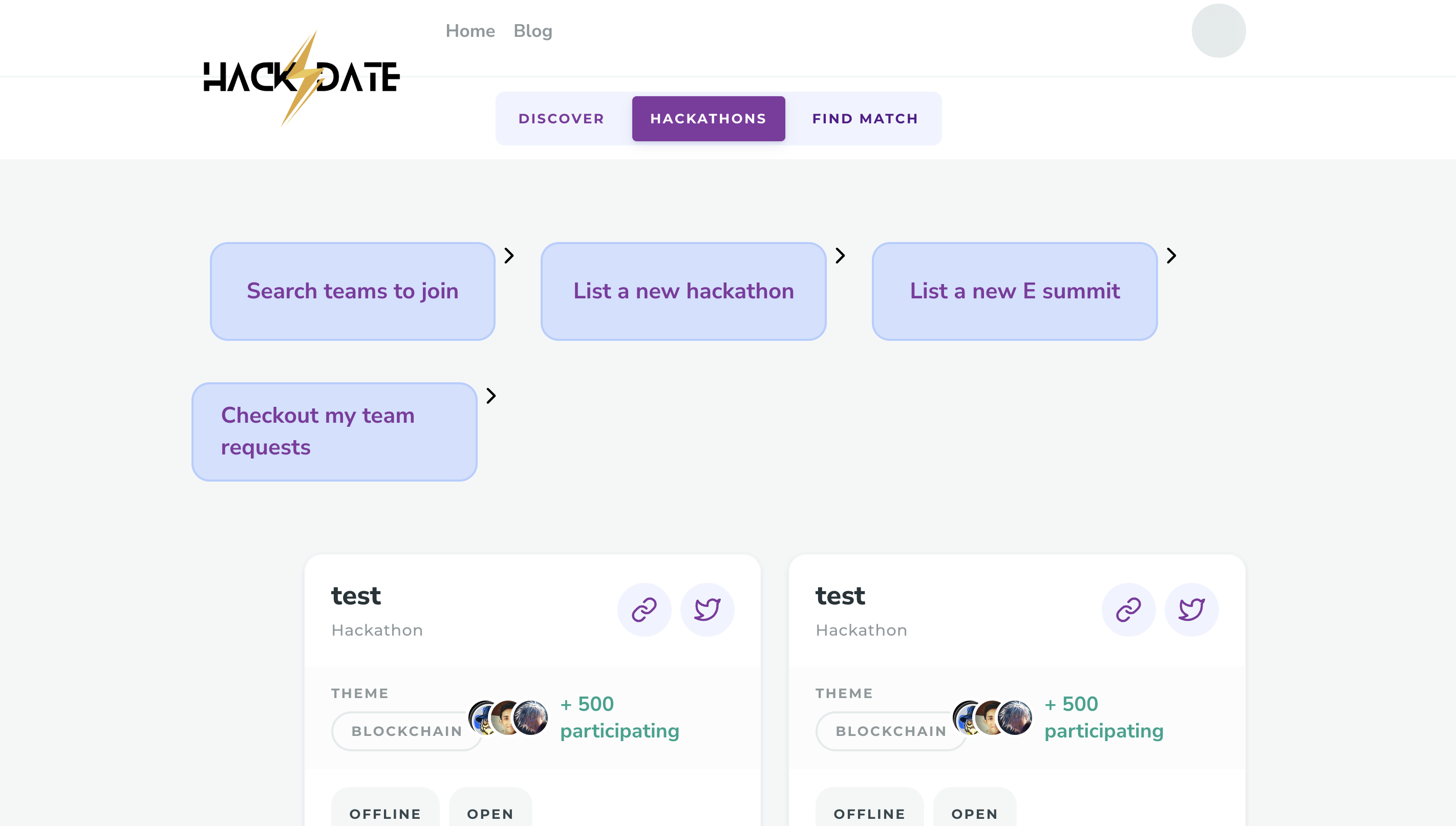The height and width of the screenshot is (826, 1456).
Task: Open Checkout my team requests
Action: [x=334, y=432]
